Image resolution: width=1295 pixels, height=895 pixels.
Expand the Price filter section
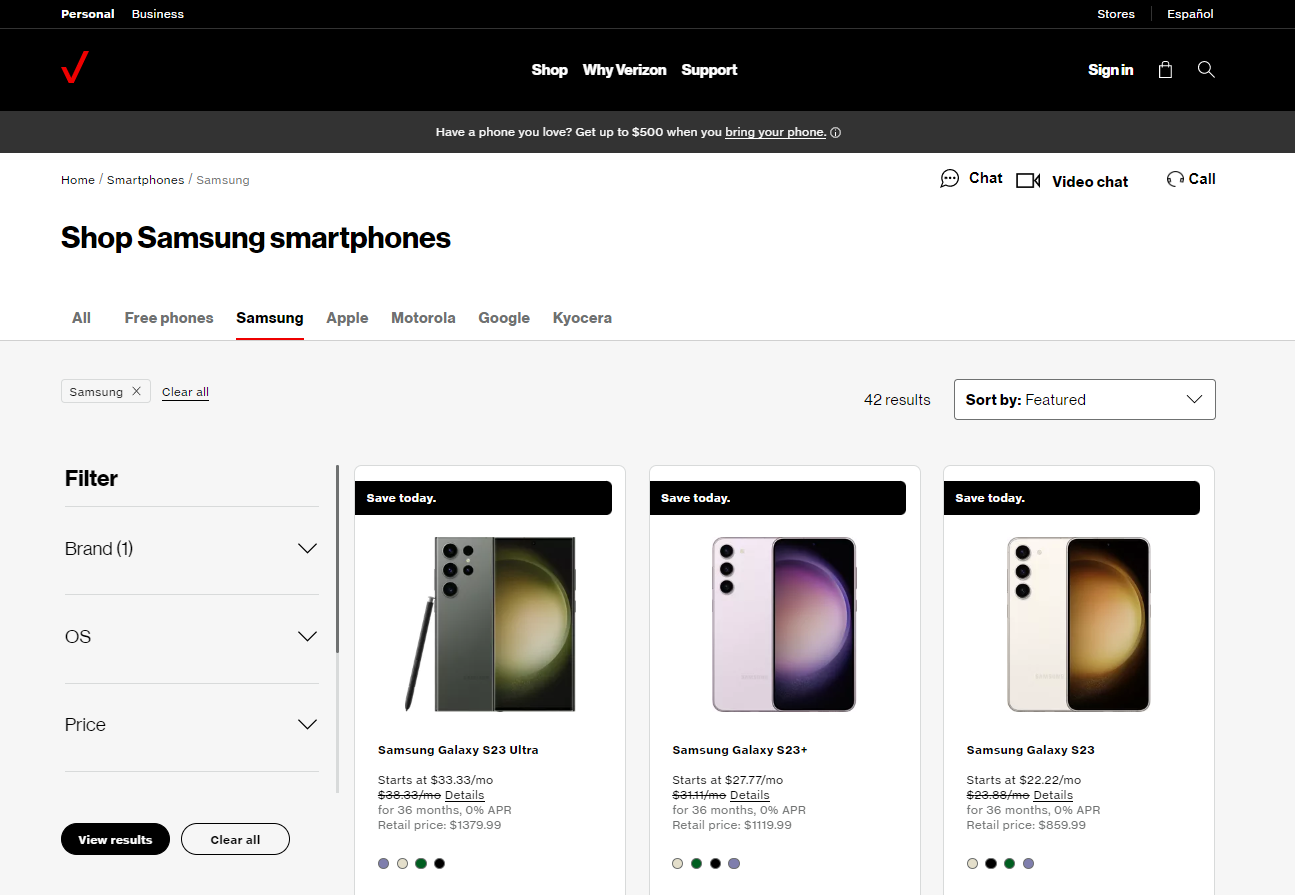click(x=191, y=725)
